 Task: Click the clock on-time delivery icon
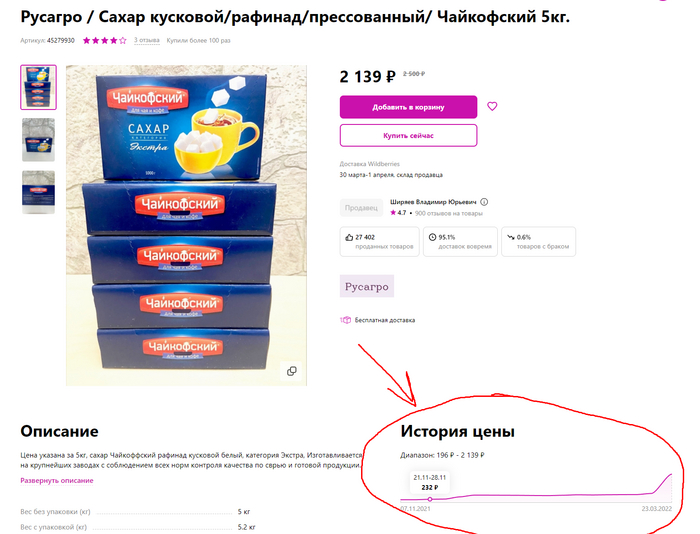[432, 237]
